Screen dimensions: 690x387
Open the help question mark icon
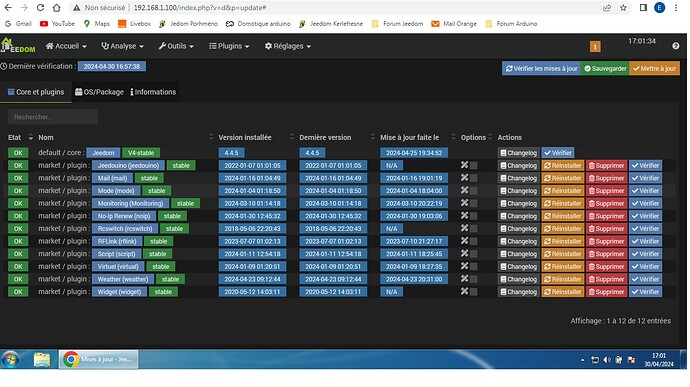click(675, 46)
